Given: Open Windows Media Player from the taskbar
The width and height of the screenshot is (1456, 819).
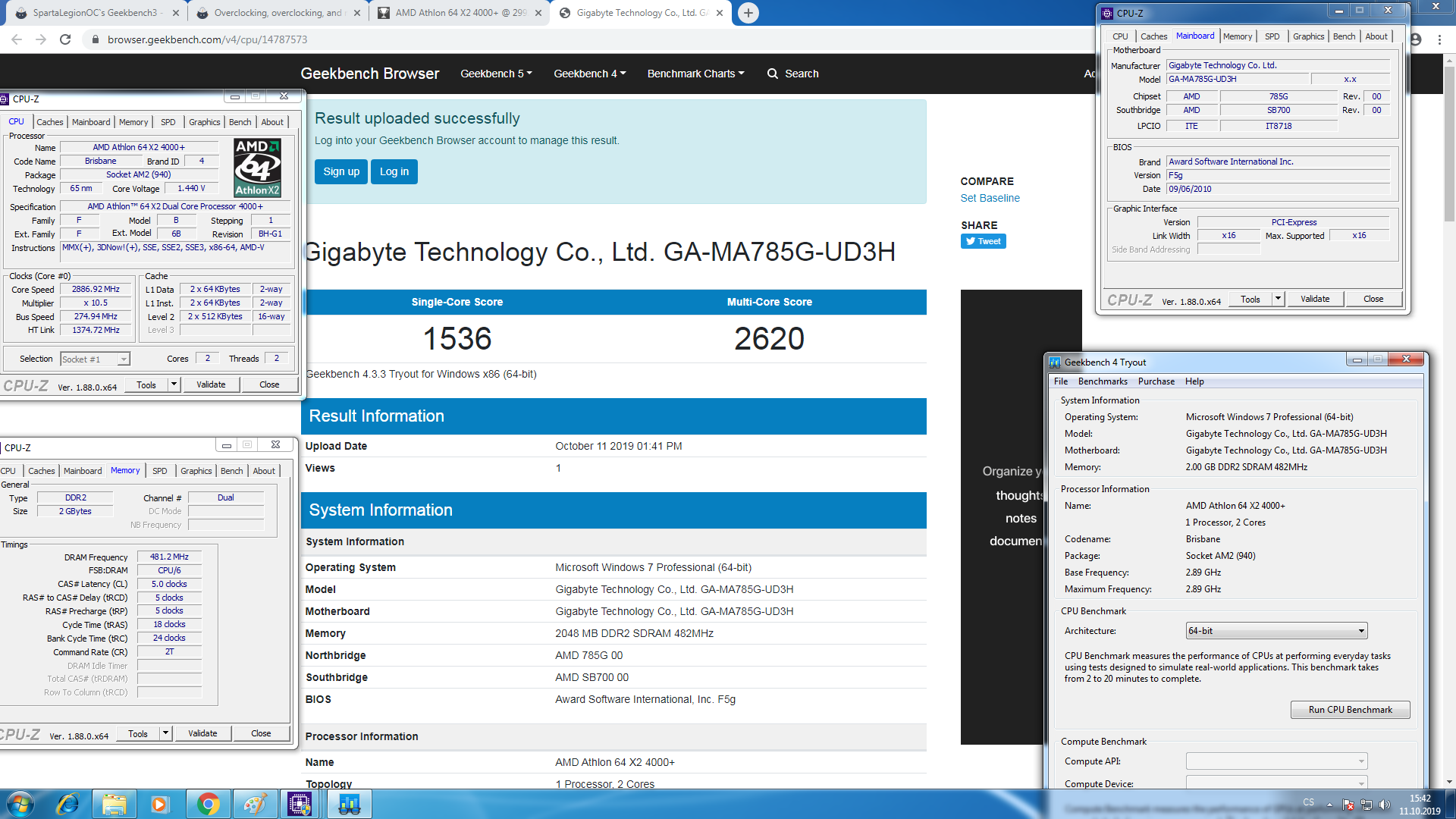Looking at the screenshot, I should [x=159, y=804].
